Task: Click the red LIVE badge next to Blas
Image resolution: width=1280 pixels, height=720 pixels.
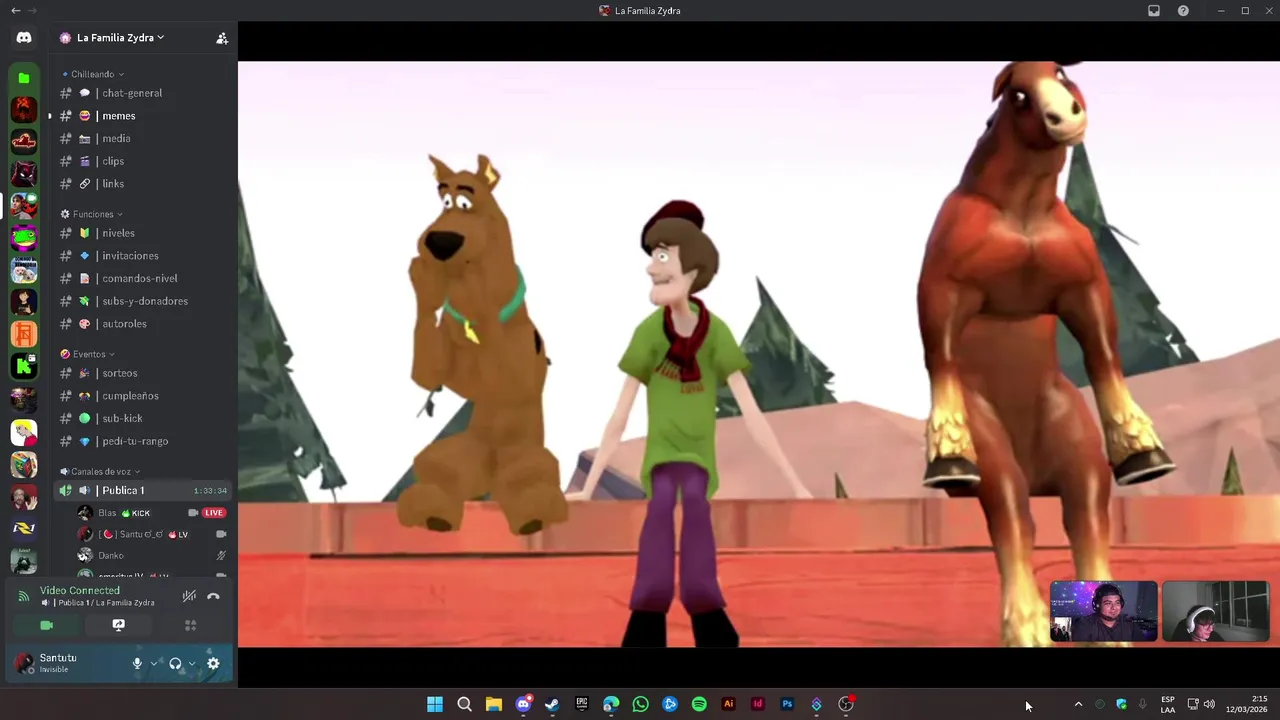Action: (x=214, y=513)
